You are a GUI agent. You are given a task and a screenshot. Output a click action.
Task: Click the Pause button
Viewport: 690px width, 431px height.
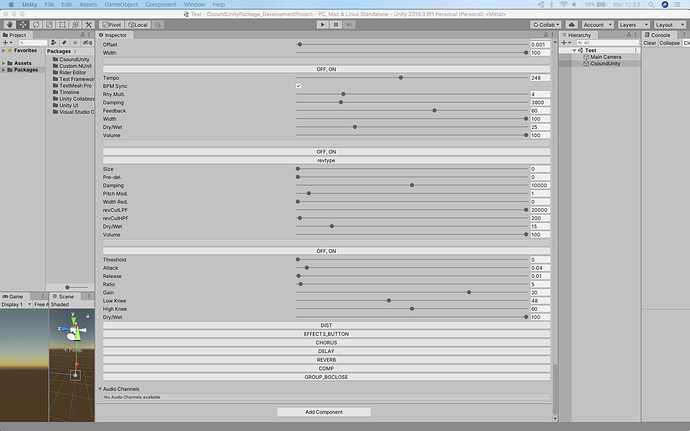click(x=336, y=25)
